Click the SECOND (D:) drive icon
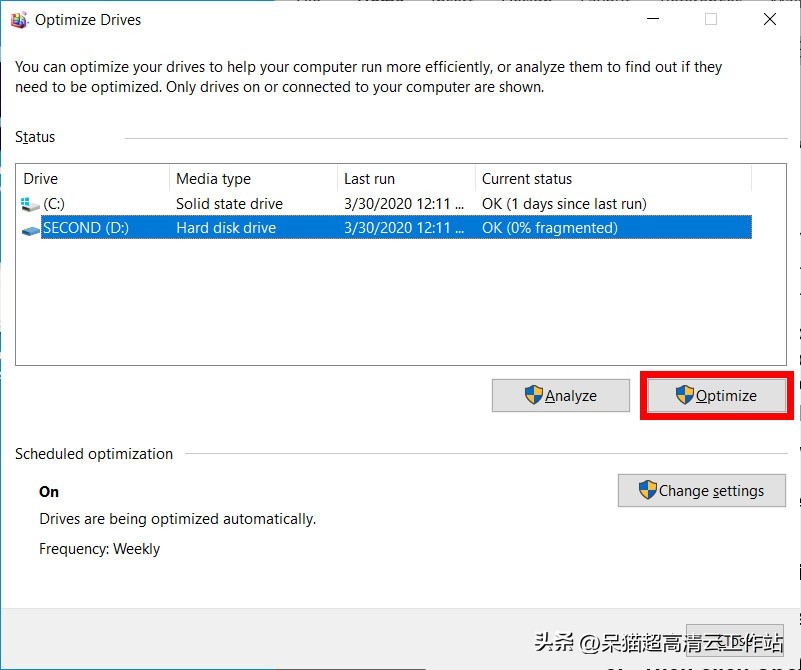This screenshot has width=801, height=670. click(31, 231)
